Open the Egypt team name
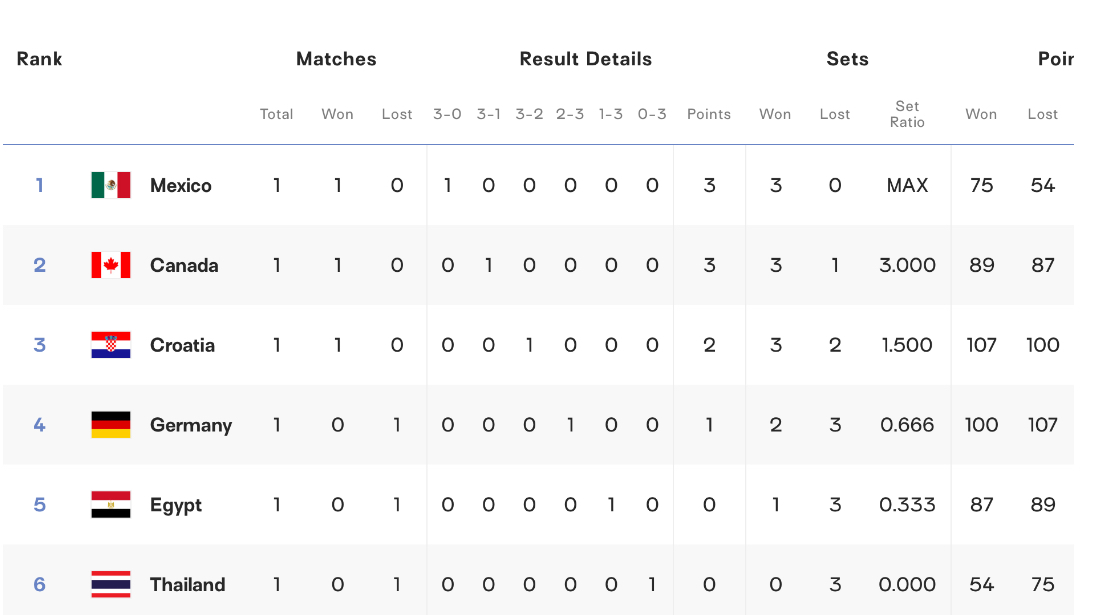 pyautogui.click(x=176, y=506)
